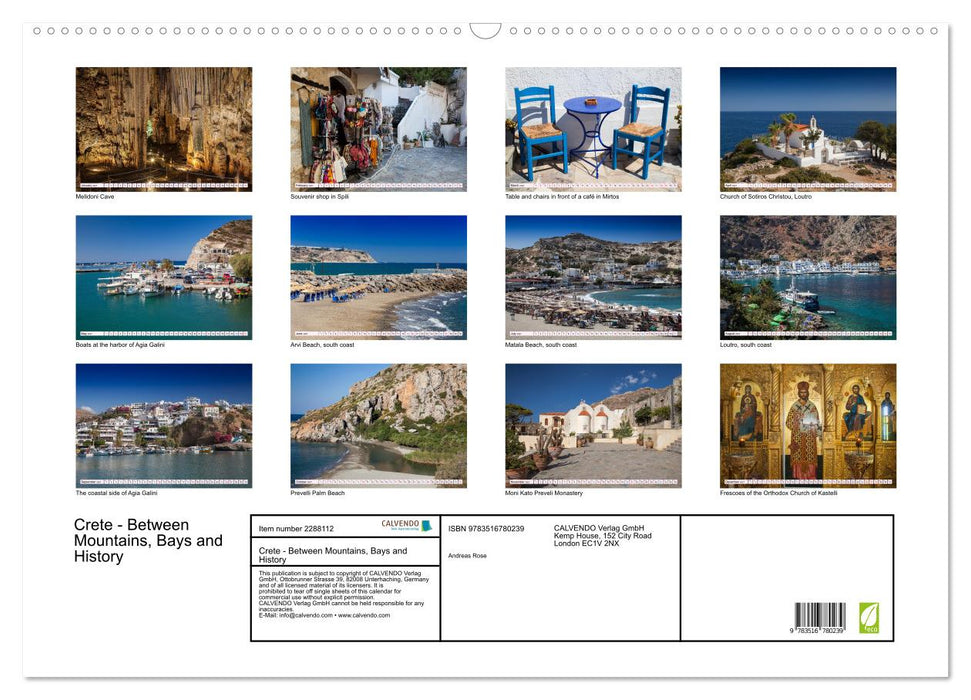Image resolution: width=971 pixels, height=700 pixels.
Task: Click caption 'Loutro, south coast'
Action: click(x=746, y=344)
